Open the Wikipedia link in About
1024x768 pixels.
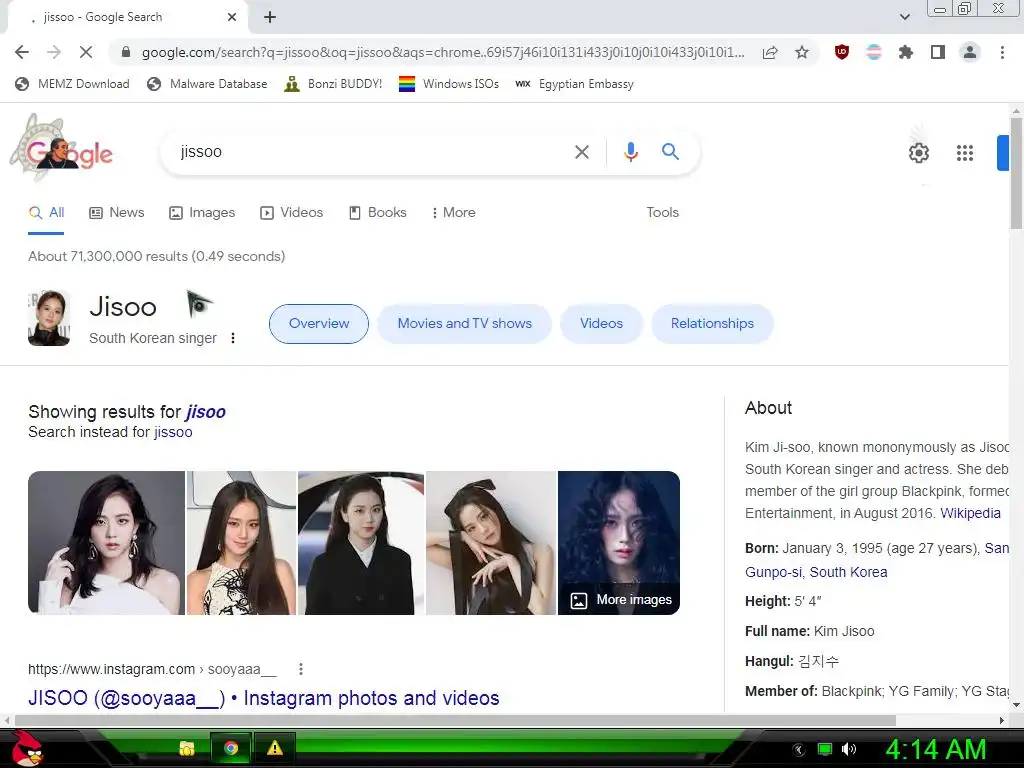[x=970, y=513]
